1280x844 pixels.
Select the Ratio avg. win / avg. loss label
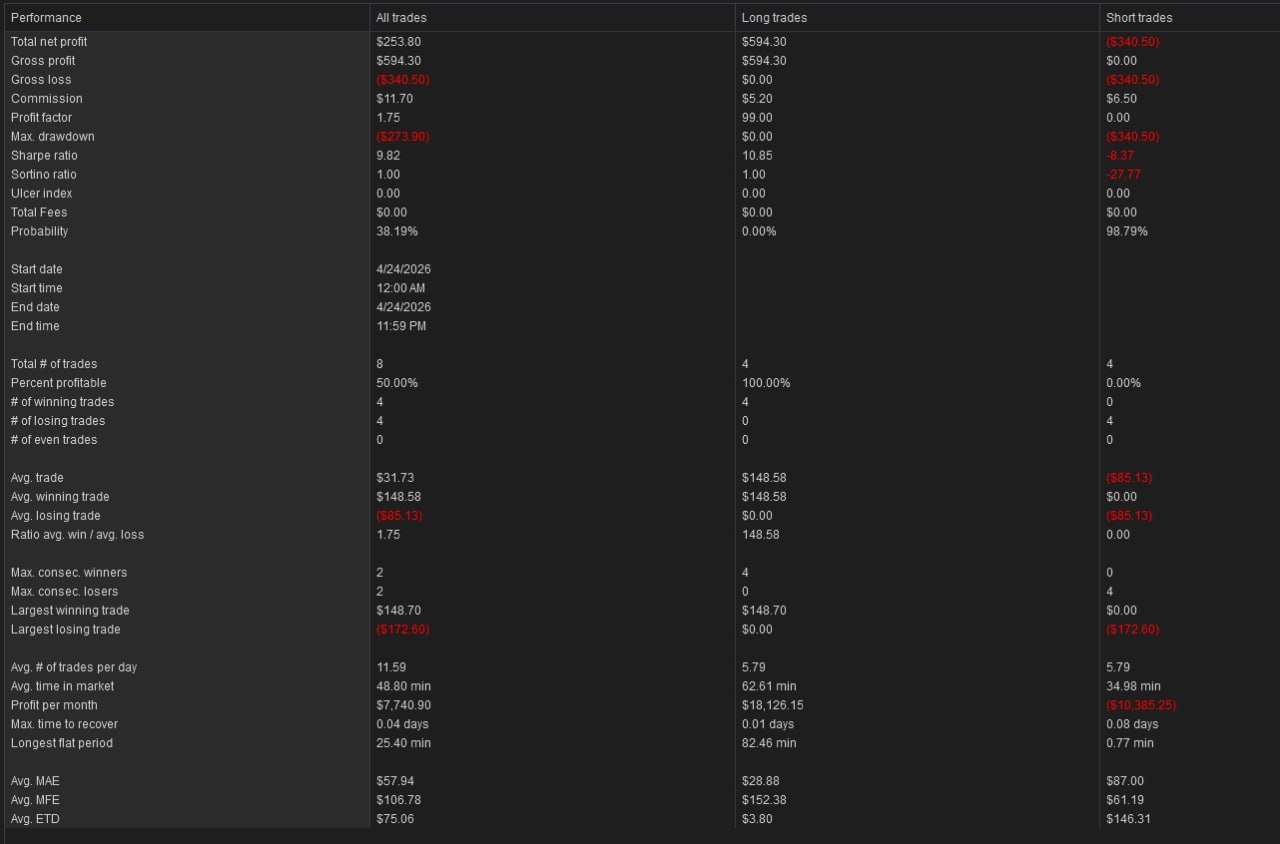click(x=77, y=535)
